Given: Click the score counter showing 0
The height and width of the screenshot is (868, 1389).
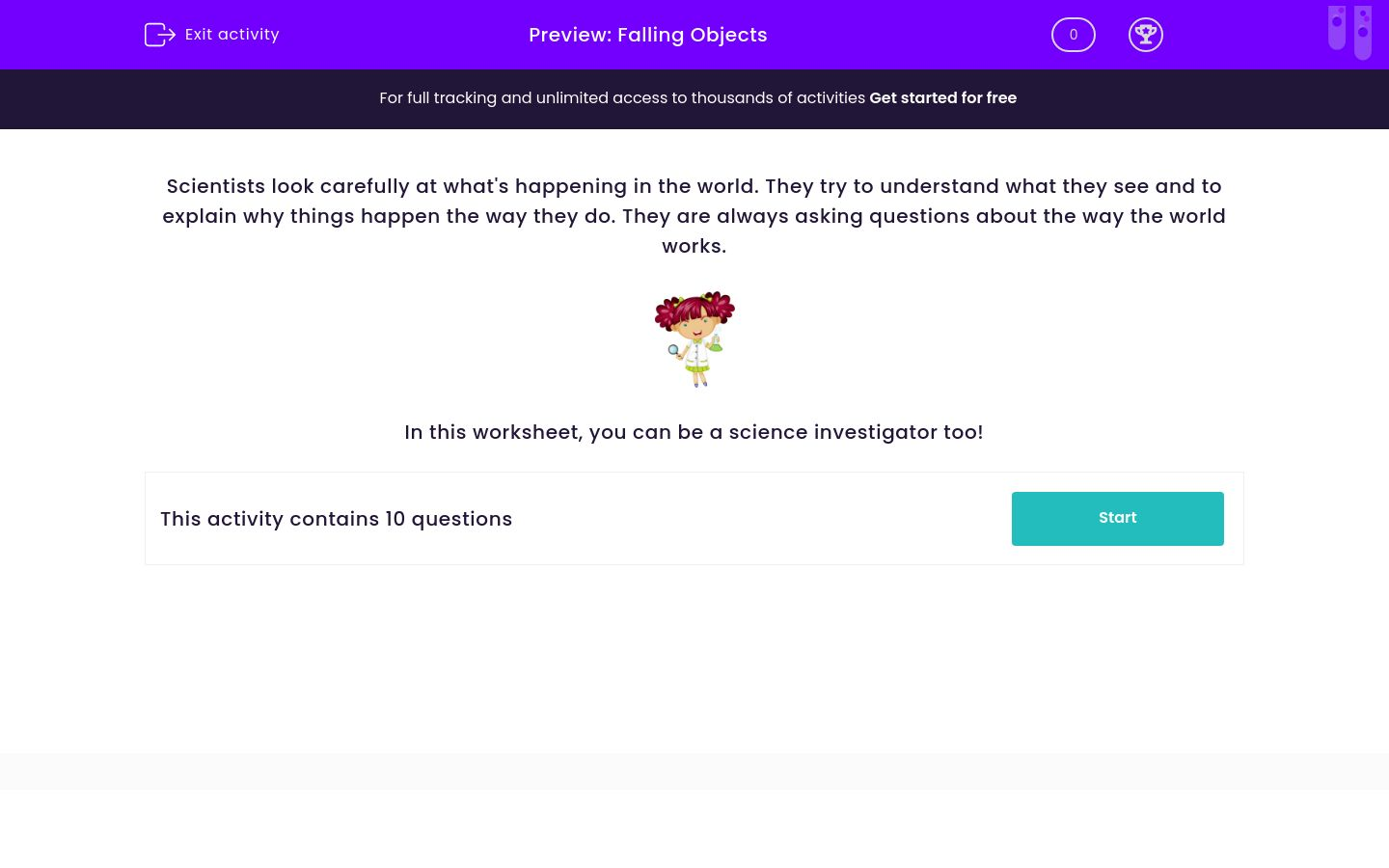Looking at the screenshot, I should (x=1073, y=35).
